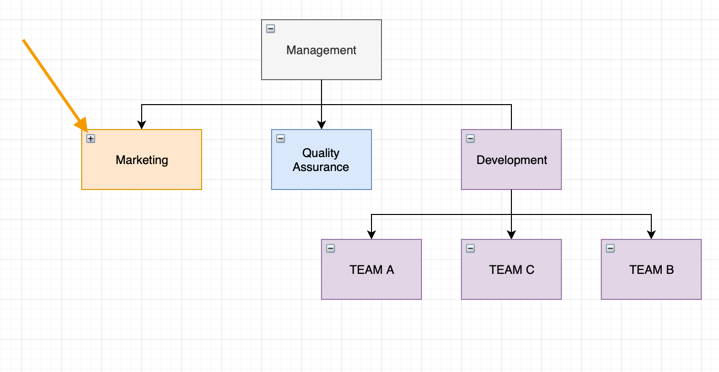Select the TEAM A box
Image resolution: width=719 pixels, height=372 pixels.
tap(371, 269)
